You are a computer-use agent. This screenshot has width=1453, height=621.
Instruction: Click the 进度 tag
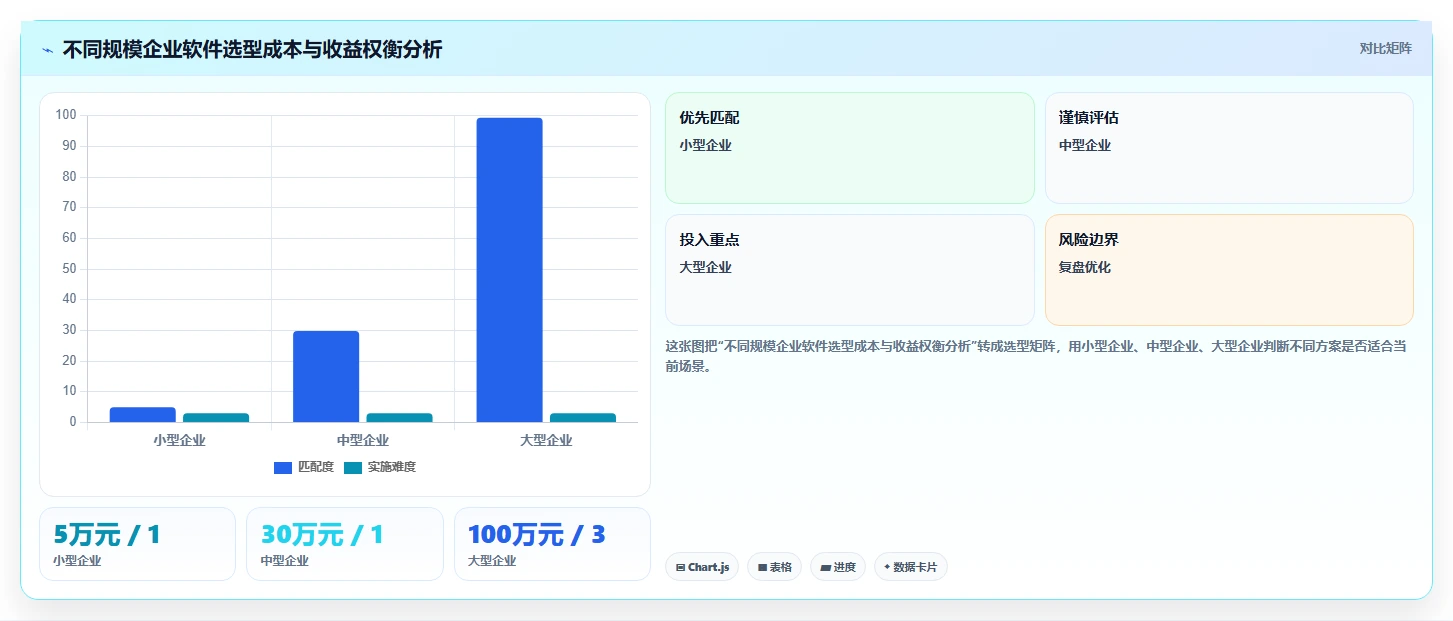pyautogui.click(x=838, y=567)
